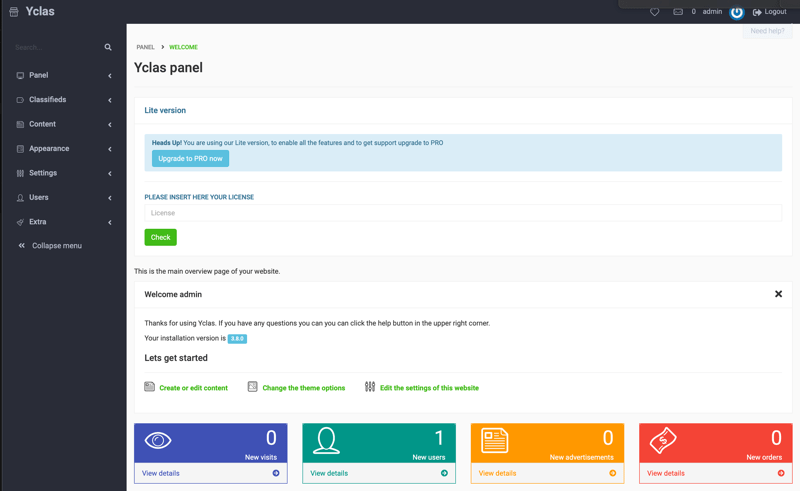This screenshot has height=491, width=800.
Task: Click the document icon beside Create or edit content
Action: [x=149, y=387]
